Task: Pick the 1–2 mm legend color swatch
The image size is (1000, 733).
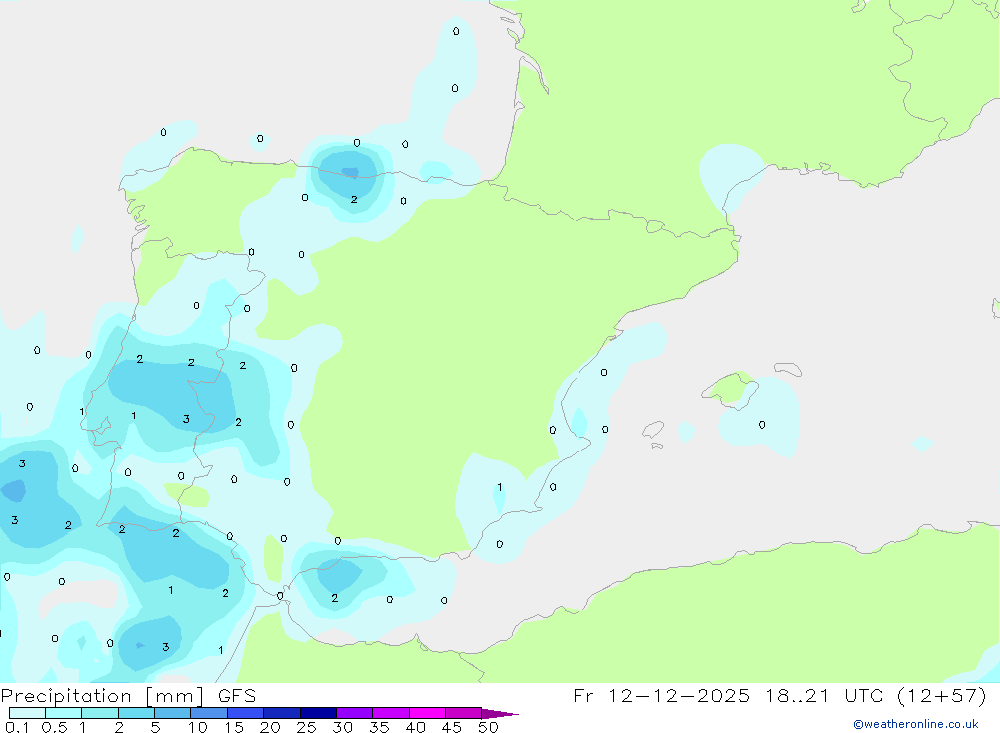Action: click(99, 713)
